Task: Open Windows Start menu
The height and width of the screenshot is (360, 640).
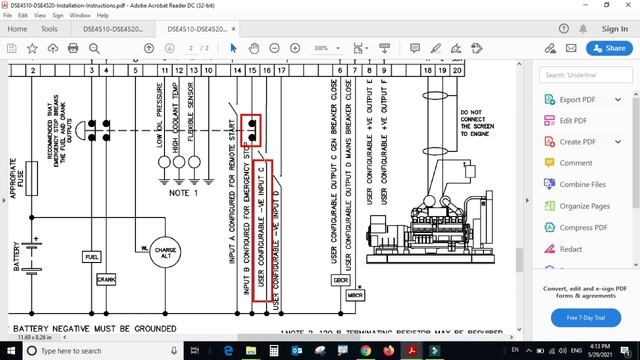Action: coord(11,351)
